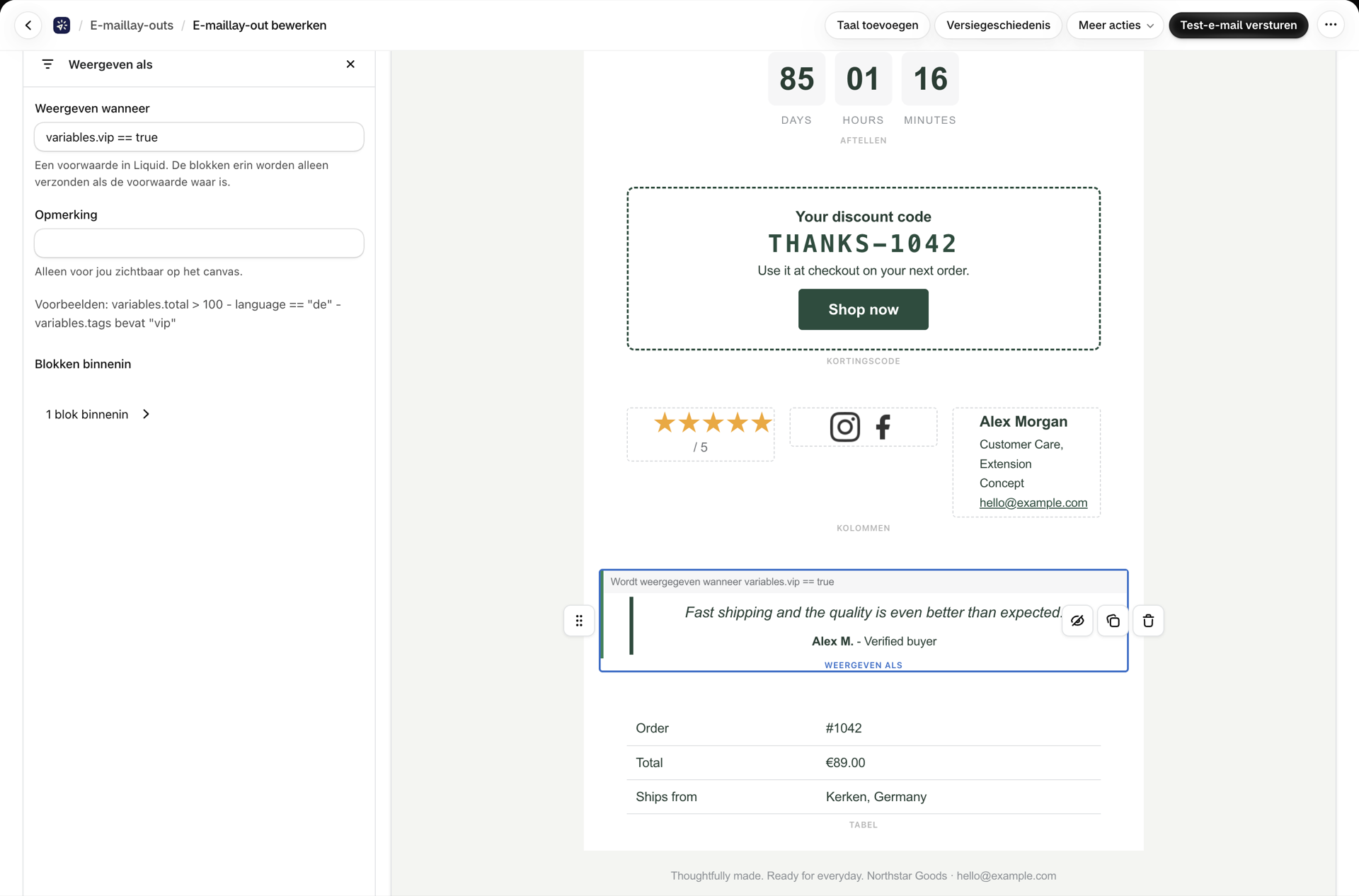Click the Taal toevoegen button
The height and width of the screenshot is (896, 1359).
877,25
